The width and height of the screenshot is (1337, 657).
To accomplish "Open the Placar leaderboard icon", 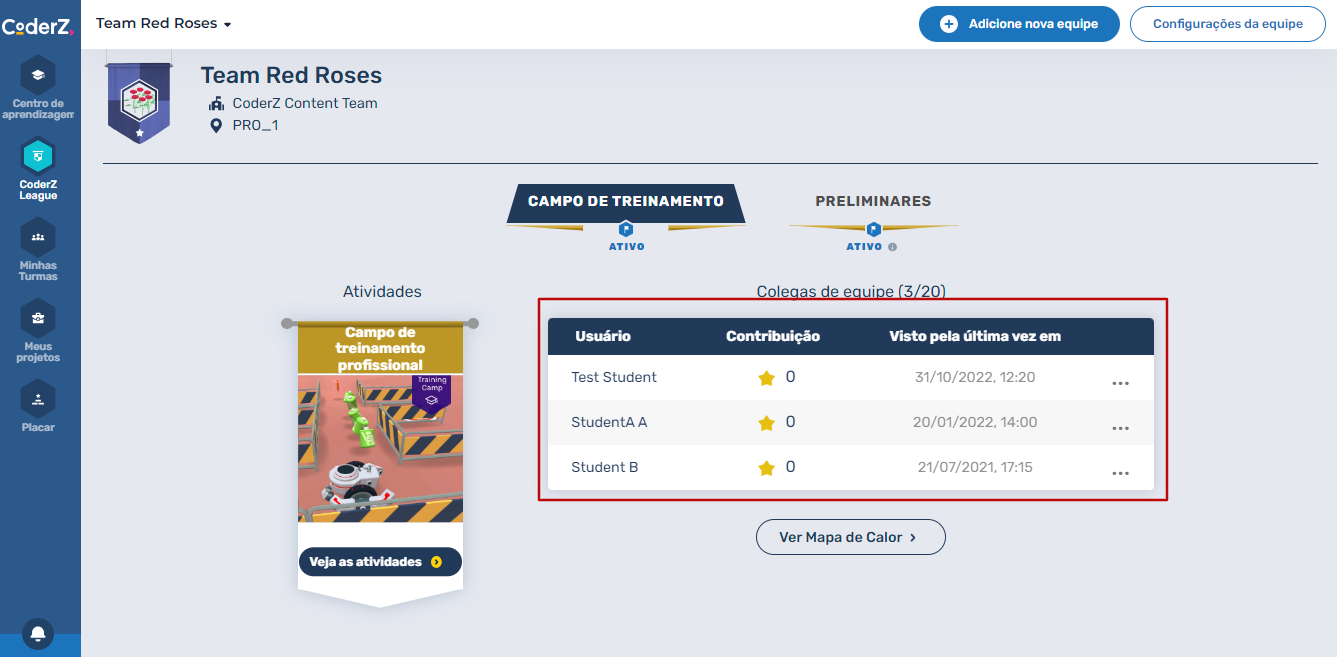I will coord(38,399).
